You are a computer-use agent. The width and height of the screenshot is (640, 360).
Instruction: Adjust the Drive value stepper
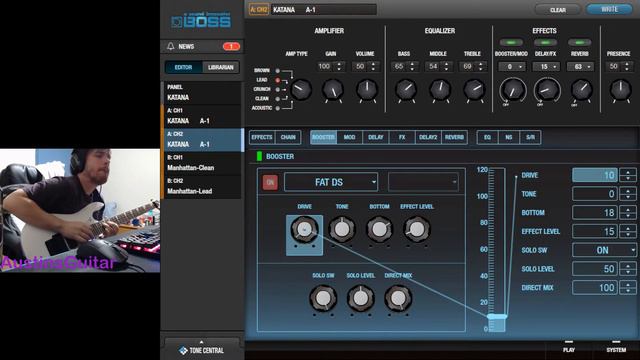click(628, 175)
